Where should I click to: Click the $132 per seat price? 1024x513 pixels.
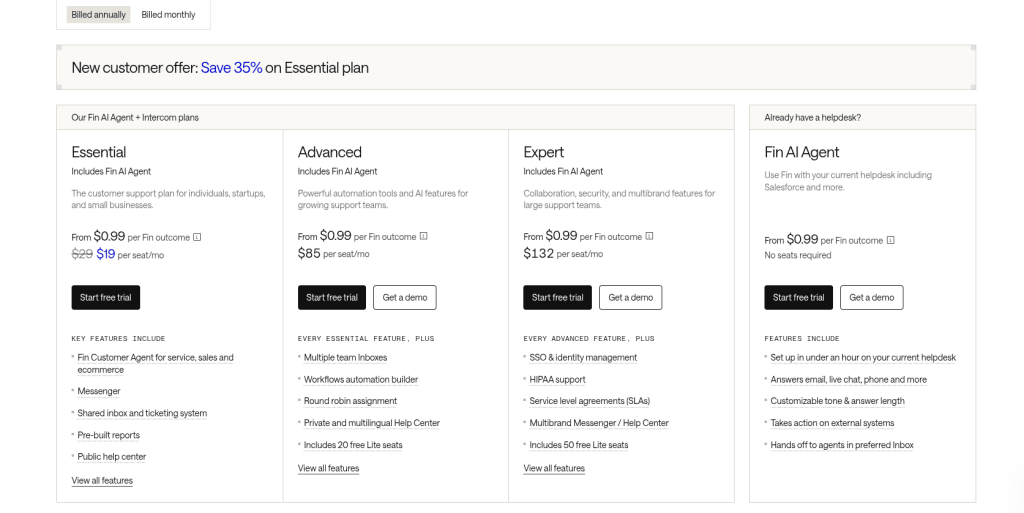coord(539,253)
